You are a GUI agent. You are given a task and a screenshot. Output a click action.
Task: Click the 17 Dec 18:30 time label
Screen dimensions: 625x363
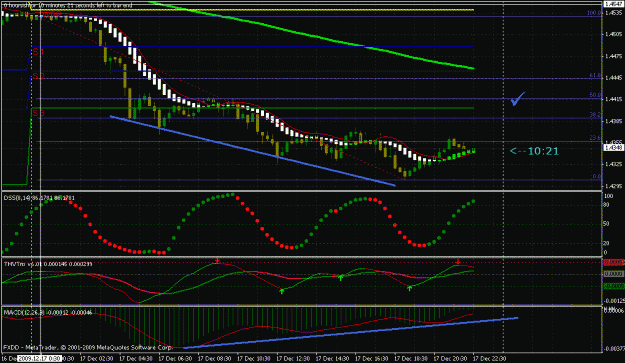(x=411, y=358)
